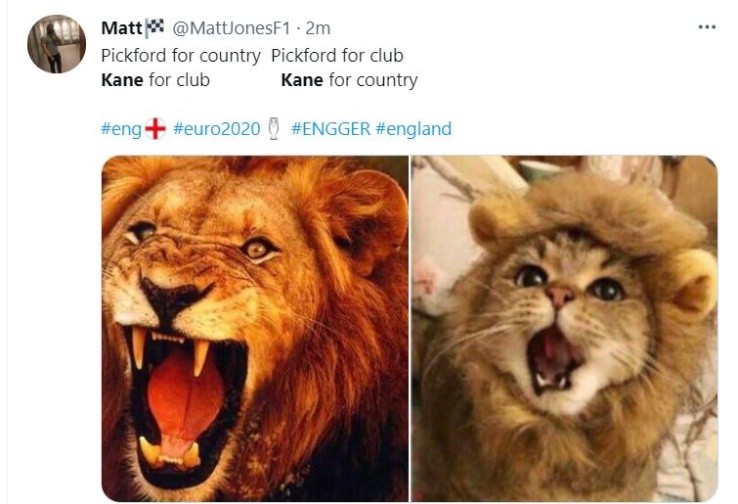The image size is (738, 504).
Task: Select the bold 'Kane' before 'for club'
Action: point(122,80)
